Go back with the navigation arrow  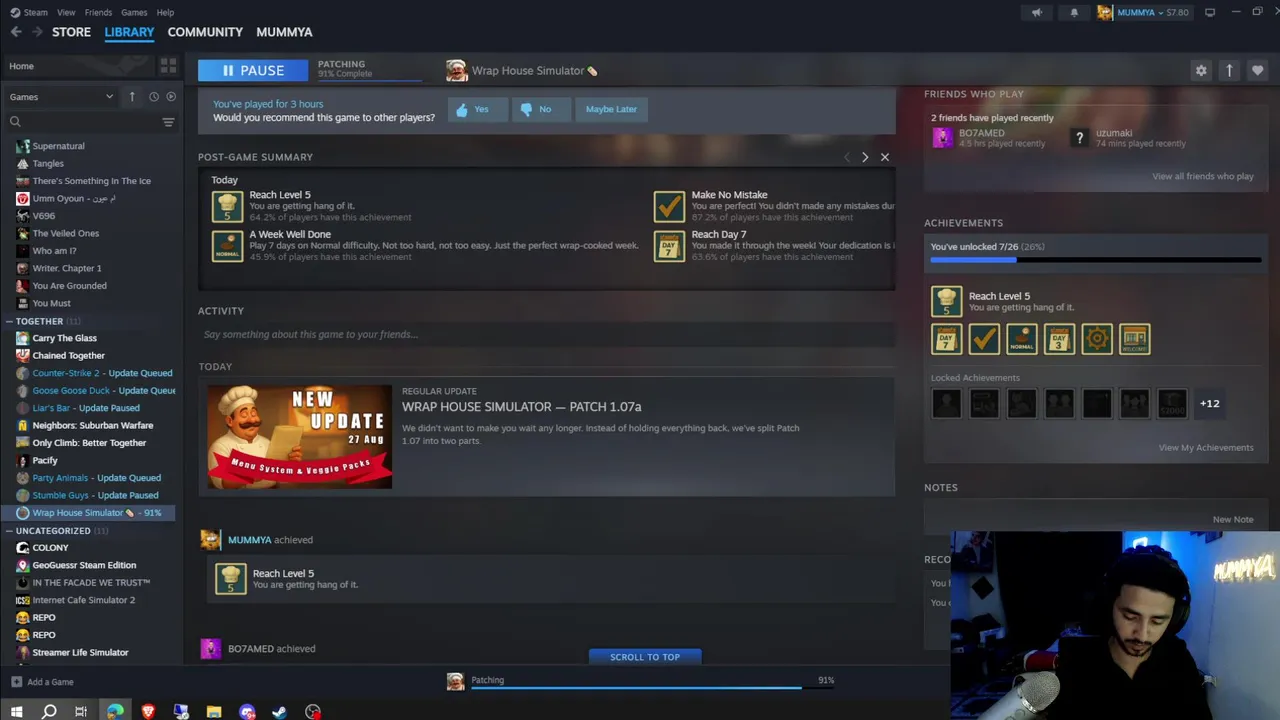pyautogui.click(x=16, y=32)
